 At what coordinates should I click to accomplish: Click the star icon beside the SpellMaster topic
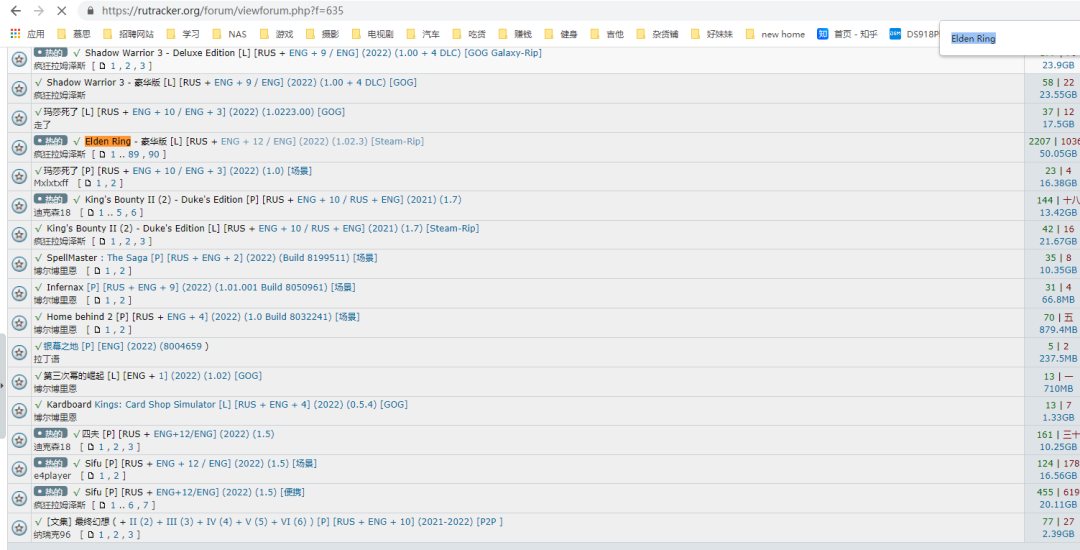pos(19,264)
